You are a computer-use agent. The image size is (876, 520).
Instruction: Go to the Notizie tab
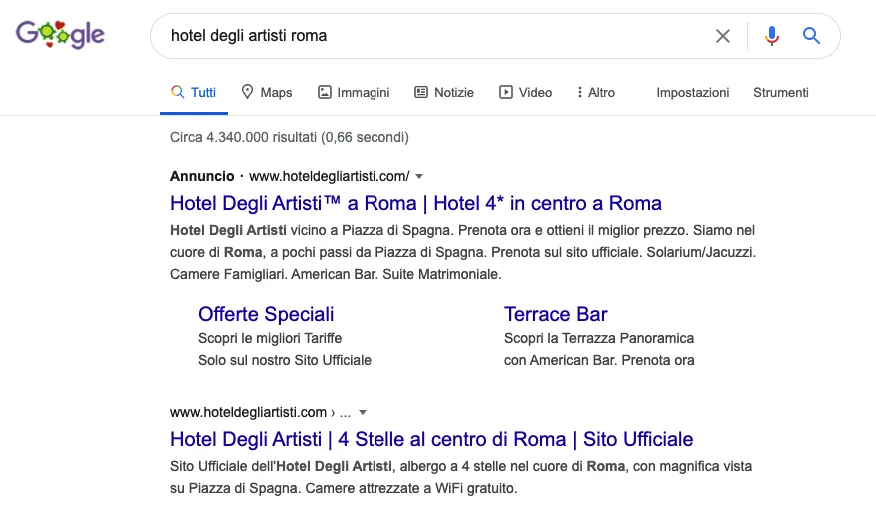coord(444,92)
